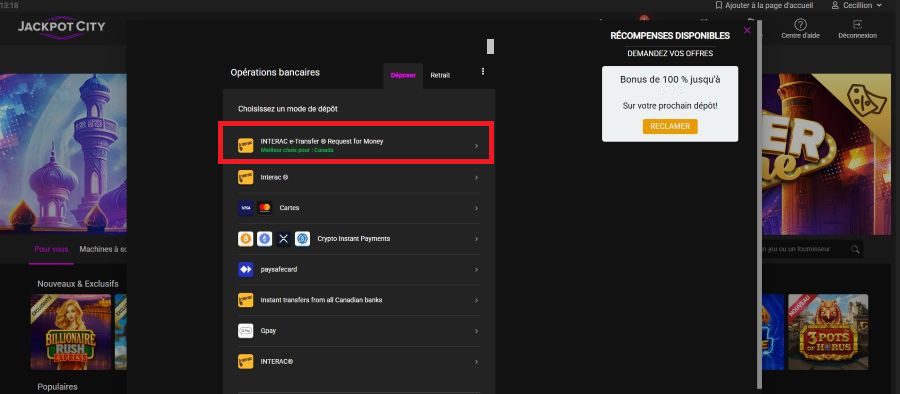
Task: Close the rewards panel with the X
Action: point(747,30)
